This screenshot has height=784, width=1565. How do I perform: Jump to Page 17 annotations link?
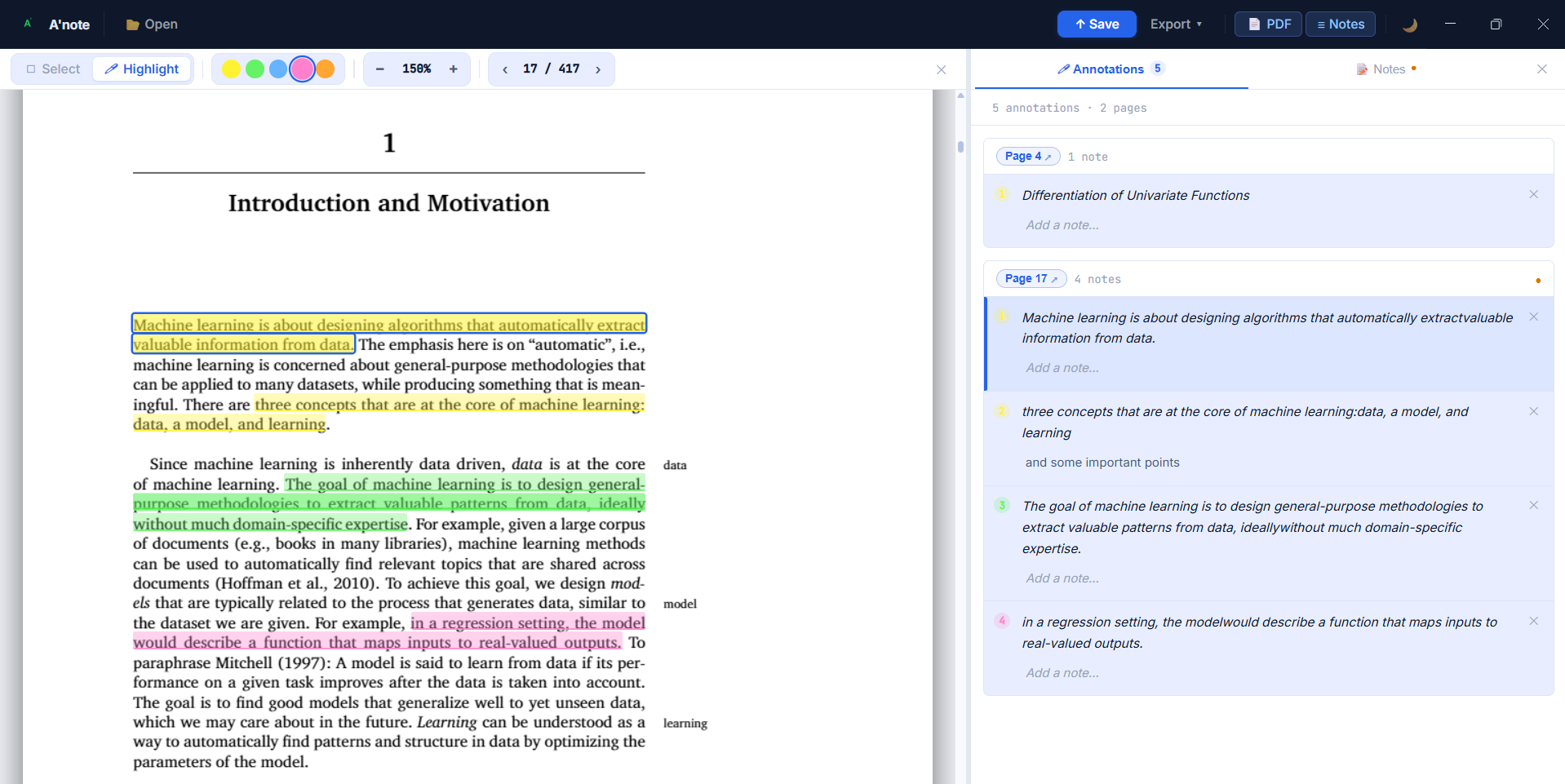(1031, 278)
